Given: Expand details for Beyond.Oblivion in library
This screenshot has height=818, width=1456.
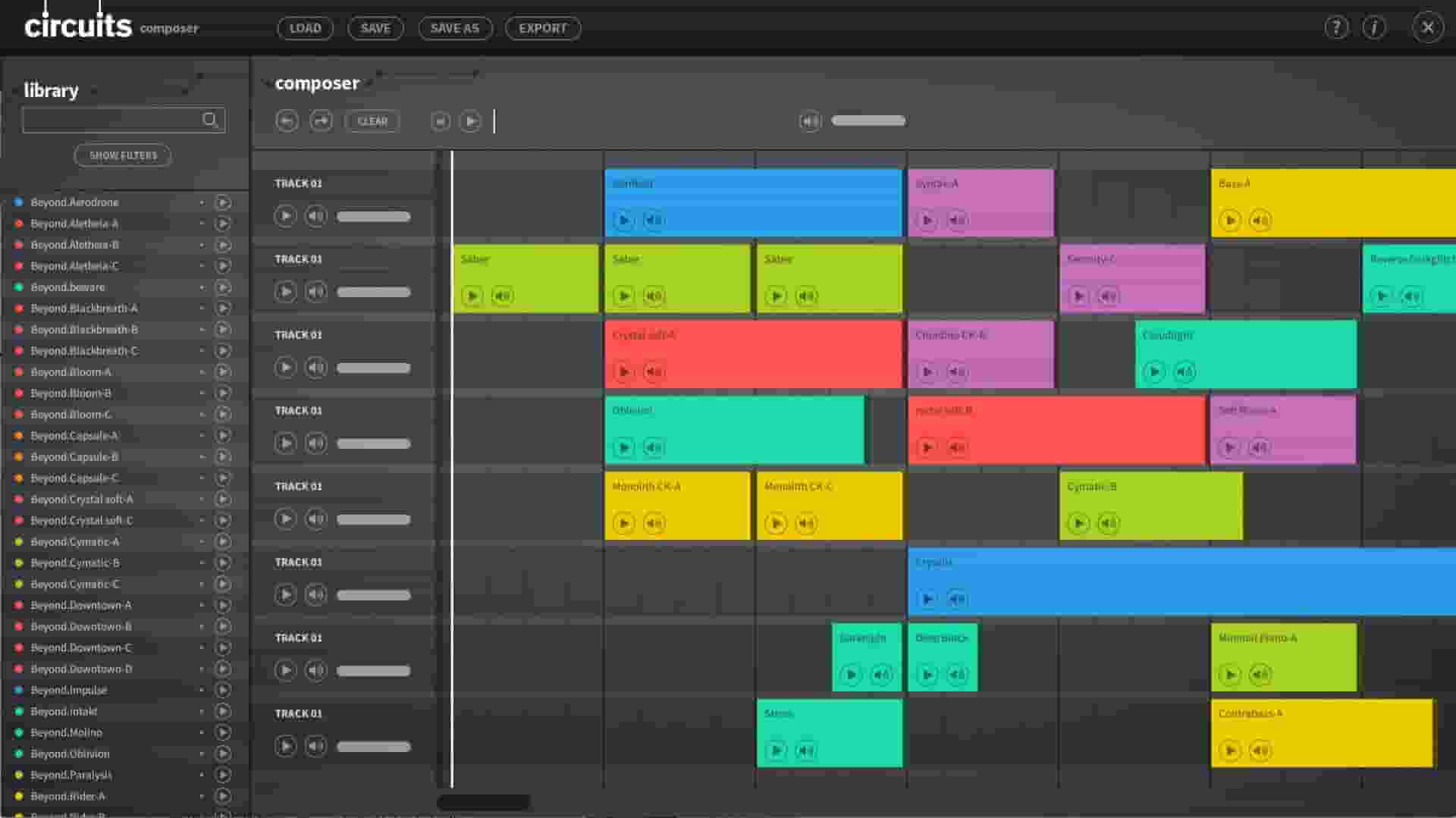Looking at the screenshot, I should [201, 754].
